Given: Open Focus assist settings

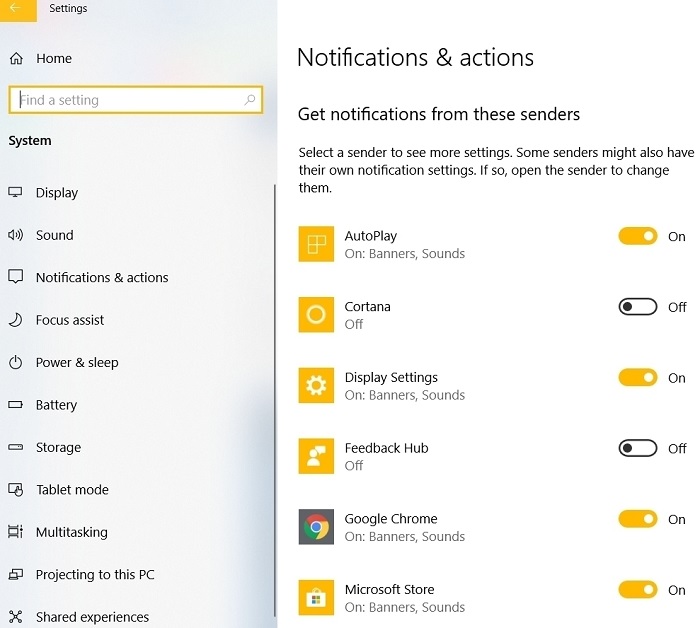Looking at the screenshot, I should click(x=70, y=320).
